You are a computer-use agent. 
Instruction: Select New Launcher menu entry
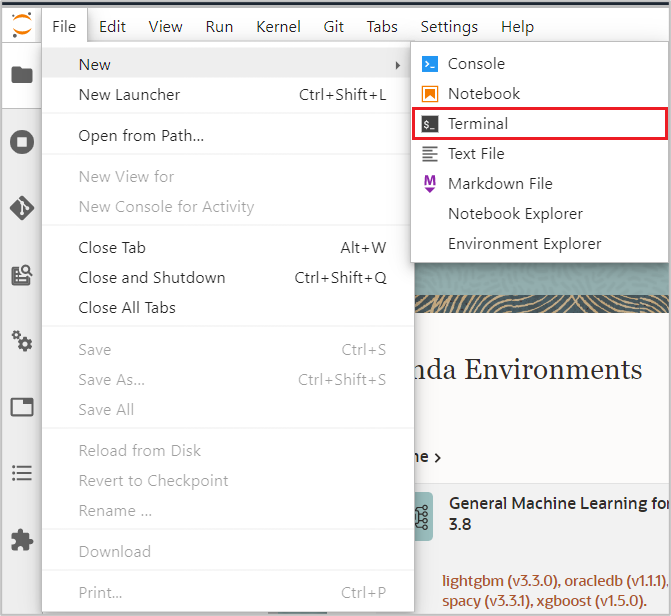[129, 95]
